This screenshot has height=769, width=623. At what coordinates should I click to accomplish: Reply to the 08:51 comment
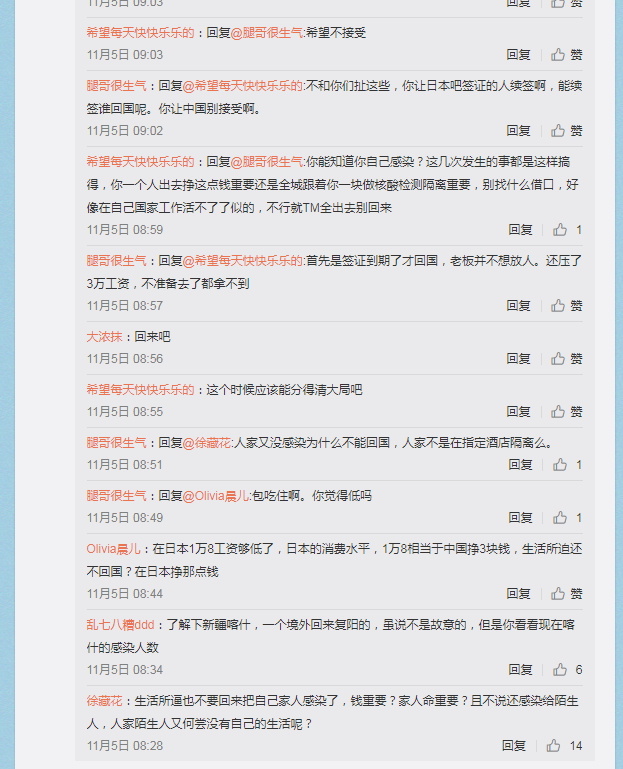point(520,464)
